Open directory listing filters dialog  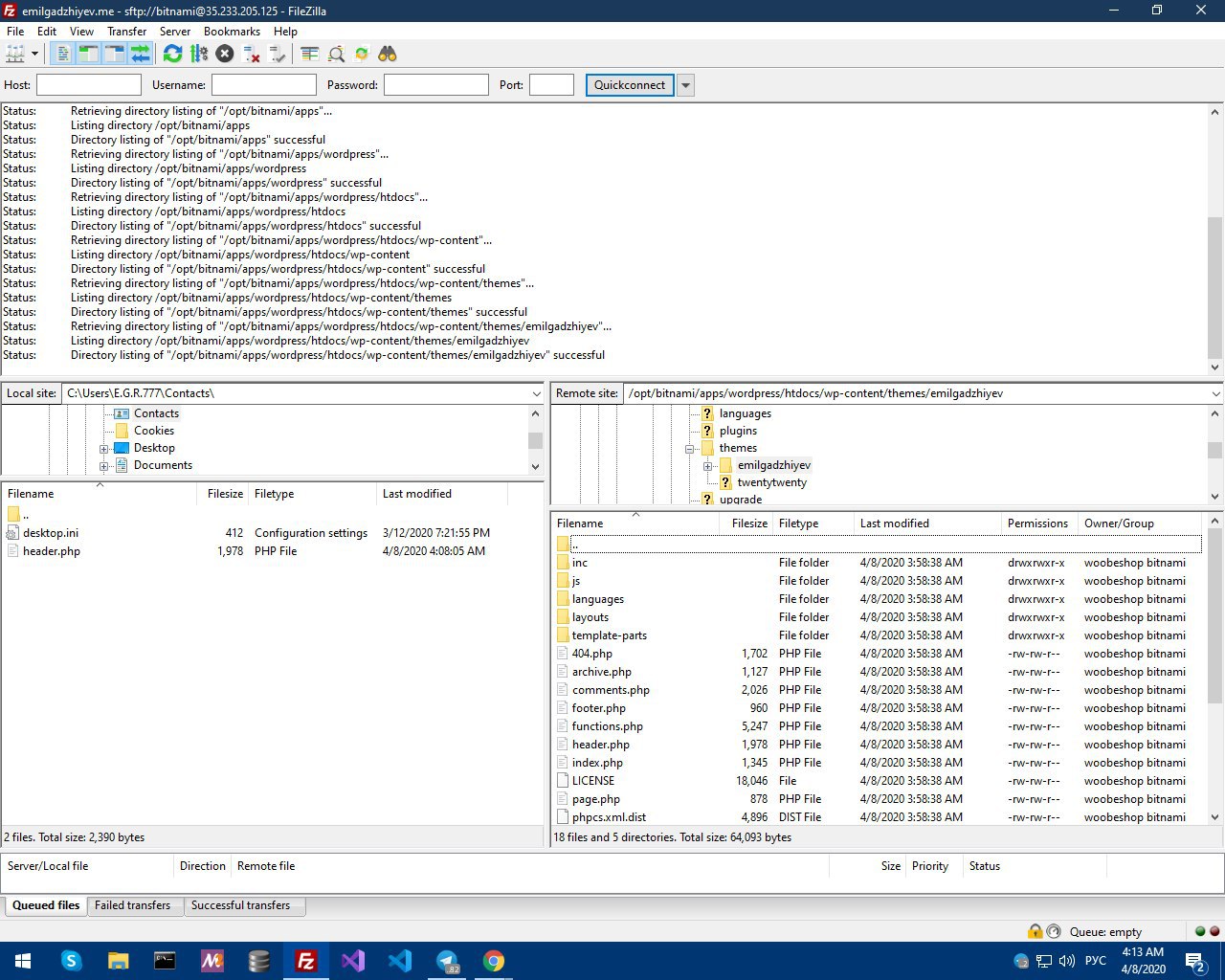(x=309, y=54)
